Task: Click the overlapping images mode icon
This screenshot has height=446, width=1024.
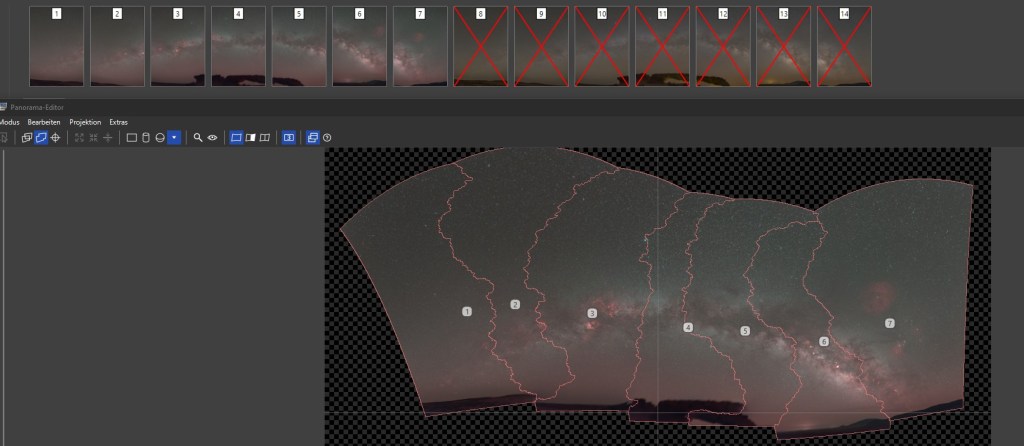Action: click(27, 137)
